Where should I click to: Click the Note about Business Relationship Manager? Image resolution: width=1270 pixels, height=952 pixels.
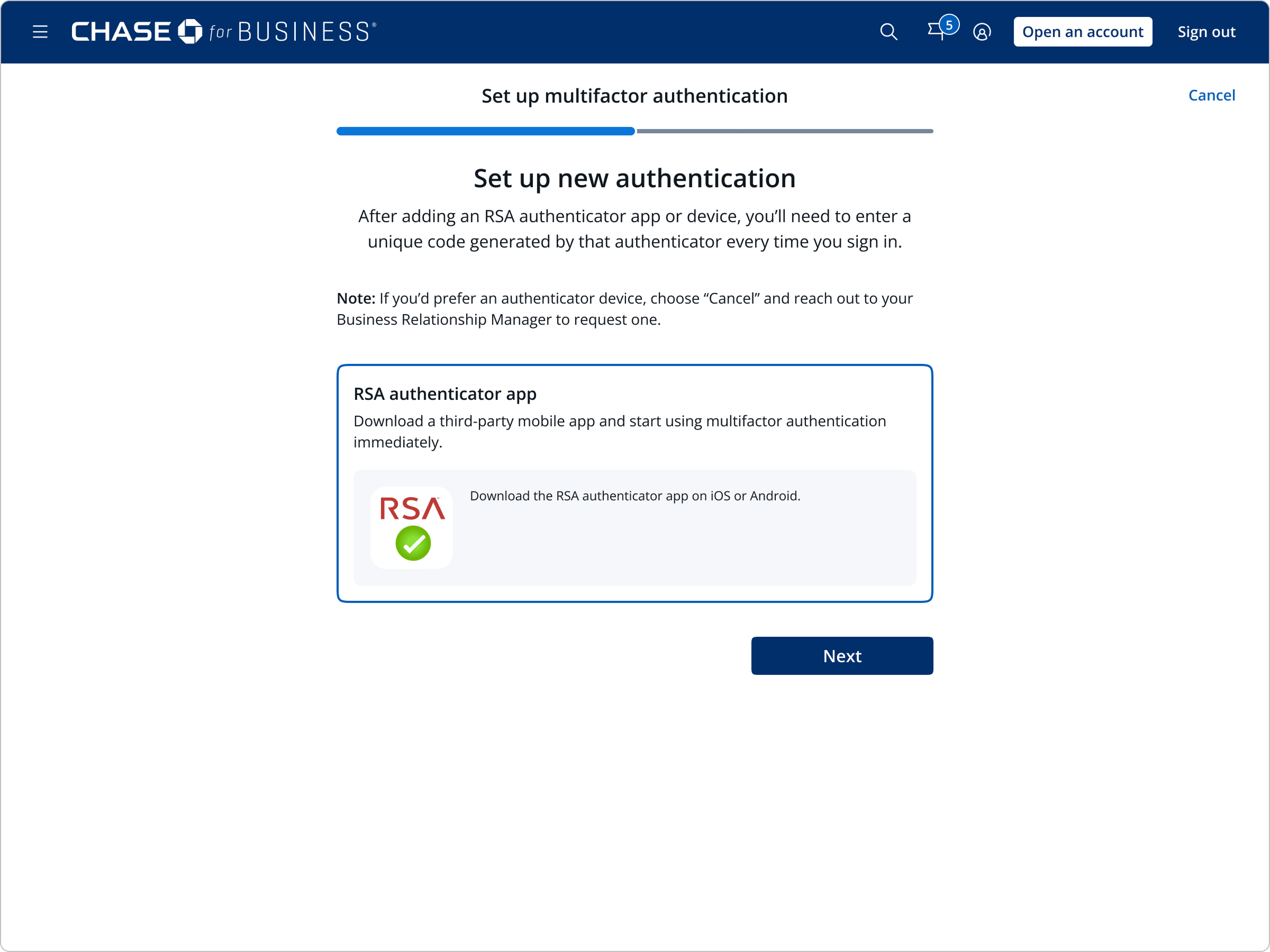click(624, 309)
